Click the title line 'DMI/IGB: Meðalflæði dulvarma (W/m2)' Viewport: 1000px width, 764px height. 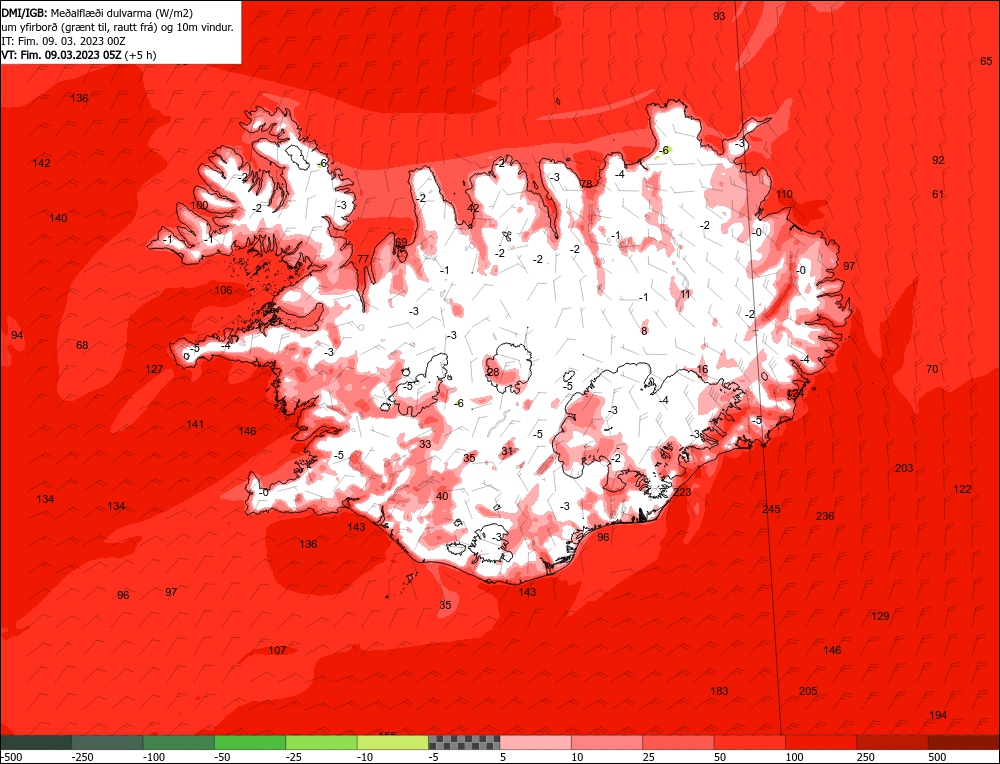[x=97, y=13]
